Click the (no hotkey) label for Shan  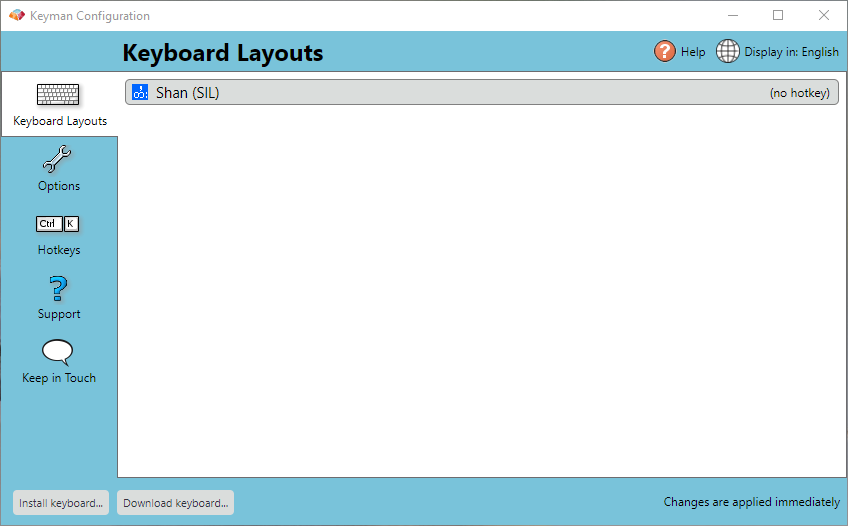(799, 93)
